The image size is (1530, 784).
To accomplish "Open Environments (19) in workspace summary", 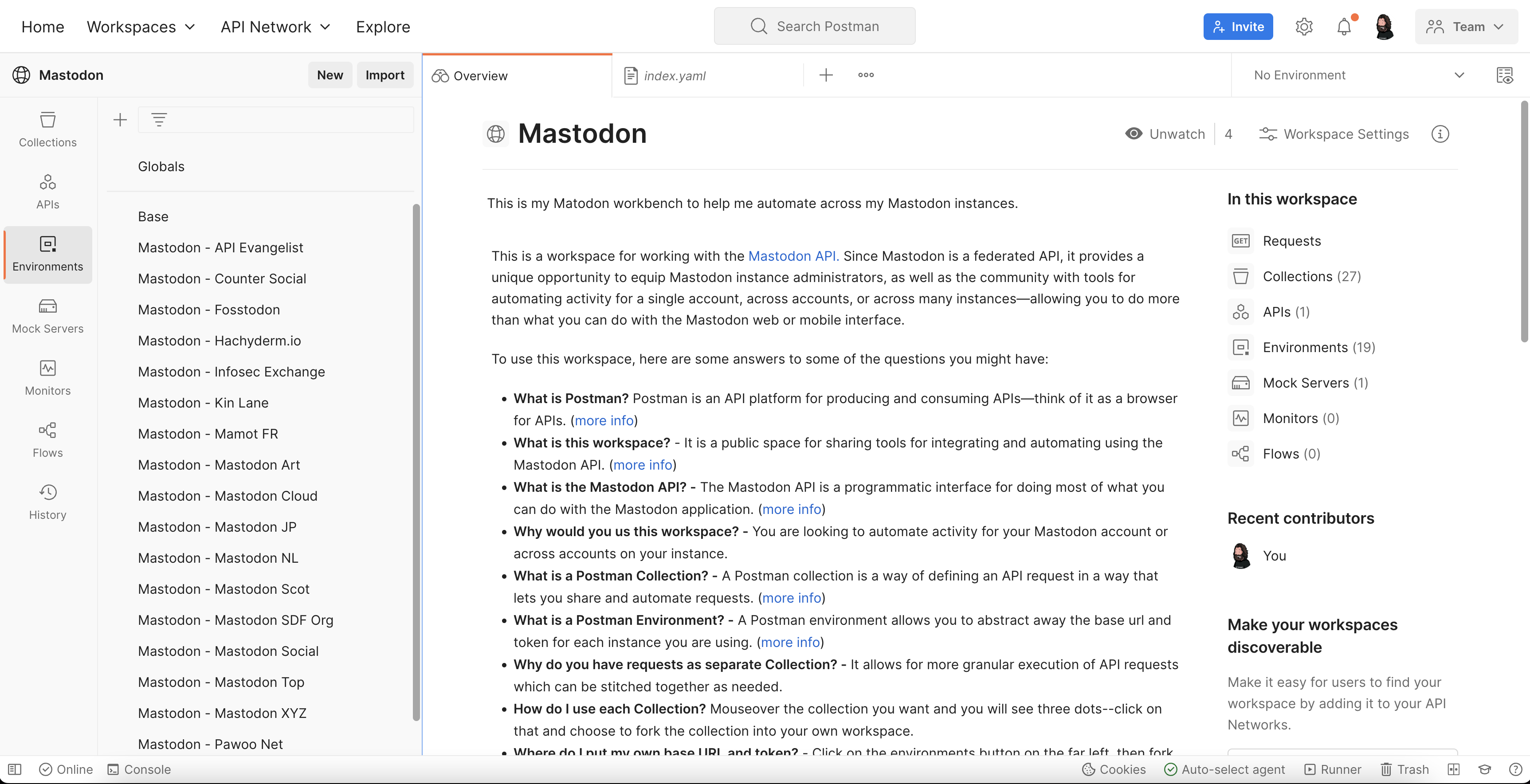I will coord(1302,348).
